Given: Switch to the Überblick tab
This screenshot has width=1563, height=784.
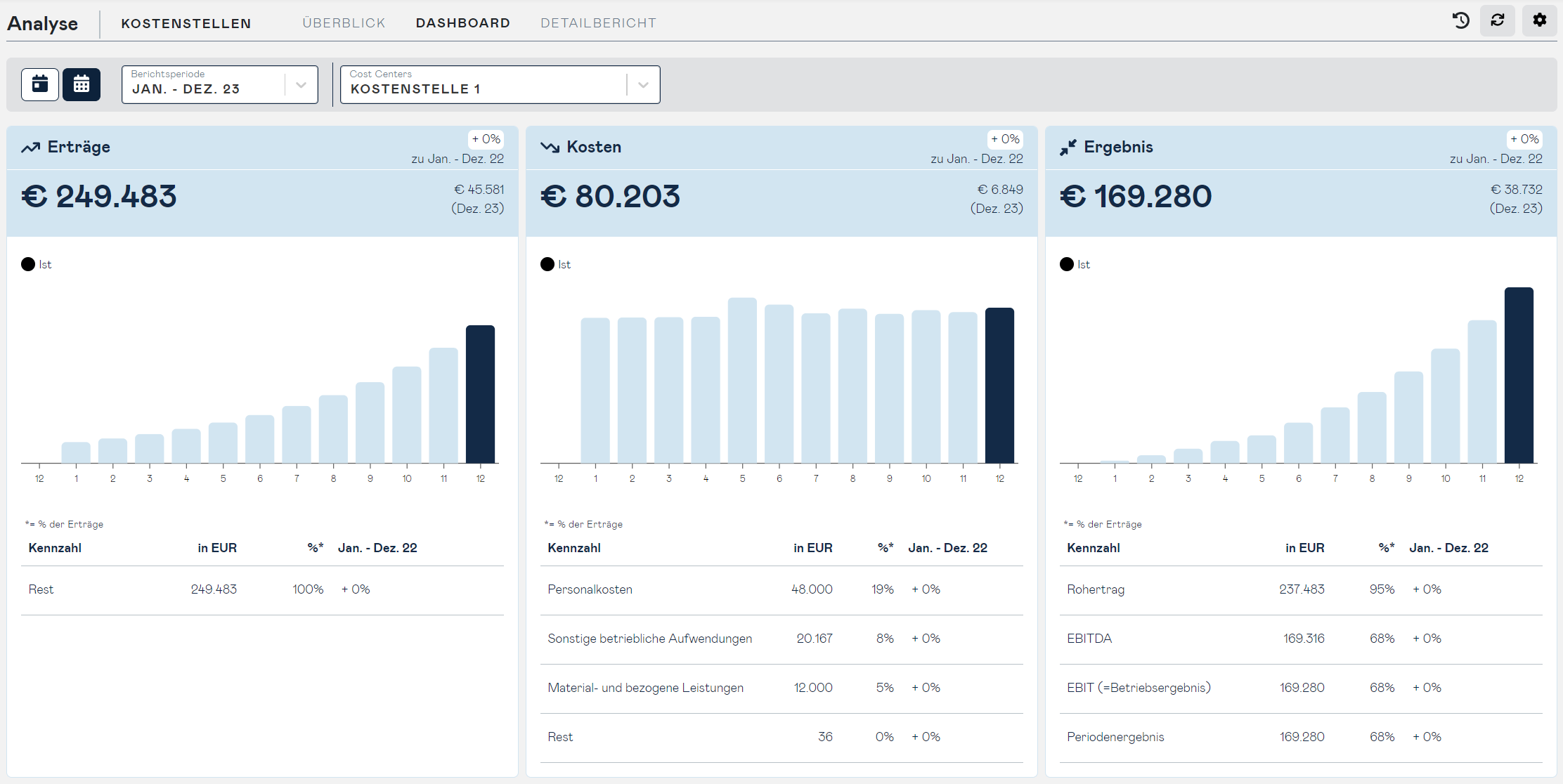Looking at the screenshot, I should (344, 23).
